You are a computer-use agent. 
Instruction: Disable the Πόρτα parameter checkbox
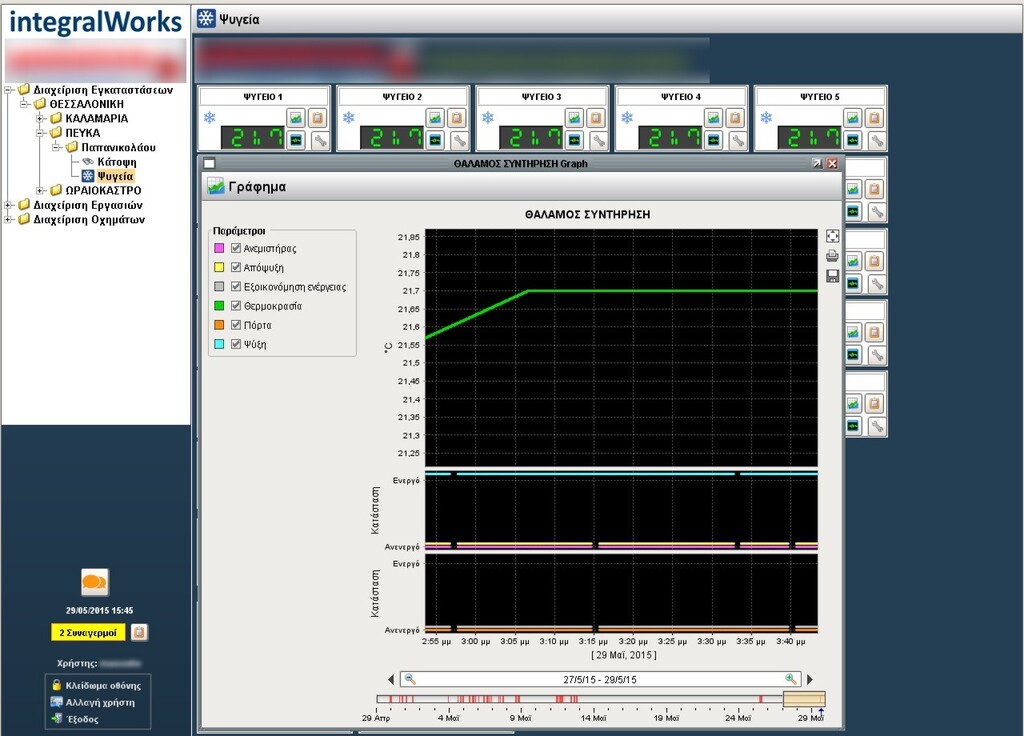click(x=236, y=325)
